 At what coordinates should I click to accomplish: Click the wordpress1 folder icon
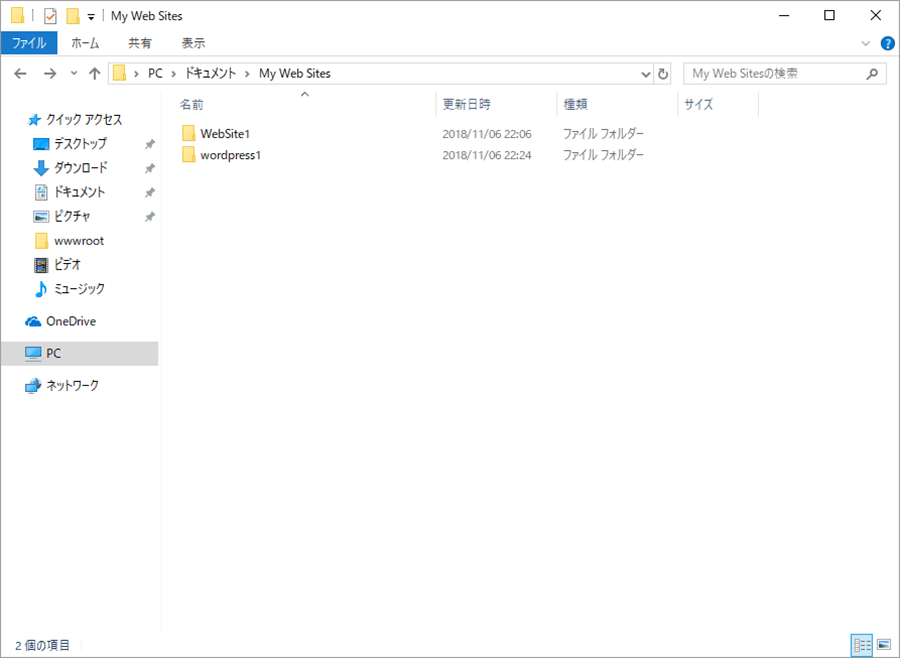[188, 155]
